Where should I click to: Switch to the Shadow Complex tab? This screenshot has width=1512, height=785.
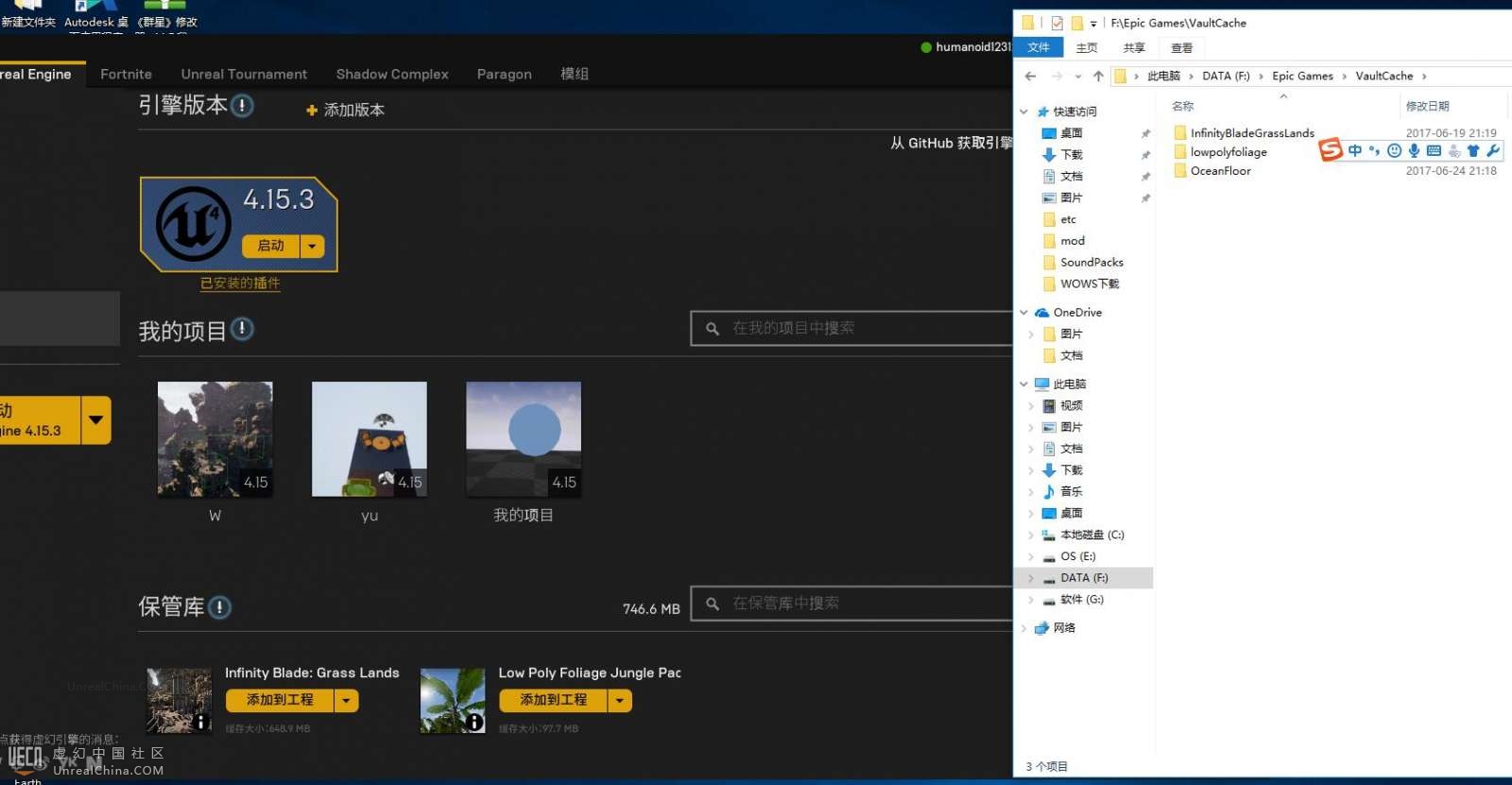point(392,74)
